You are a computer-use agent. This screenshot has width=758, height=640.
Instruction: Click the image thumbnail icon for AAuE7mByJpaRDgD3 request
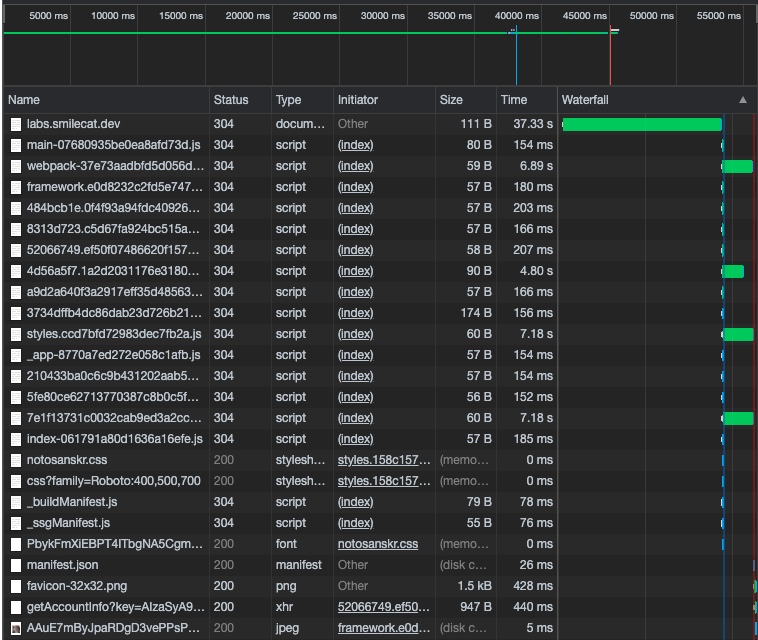pos(15,628)
